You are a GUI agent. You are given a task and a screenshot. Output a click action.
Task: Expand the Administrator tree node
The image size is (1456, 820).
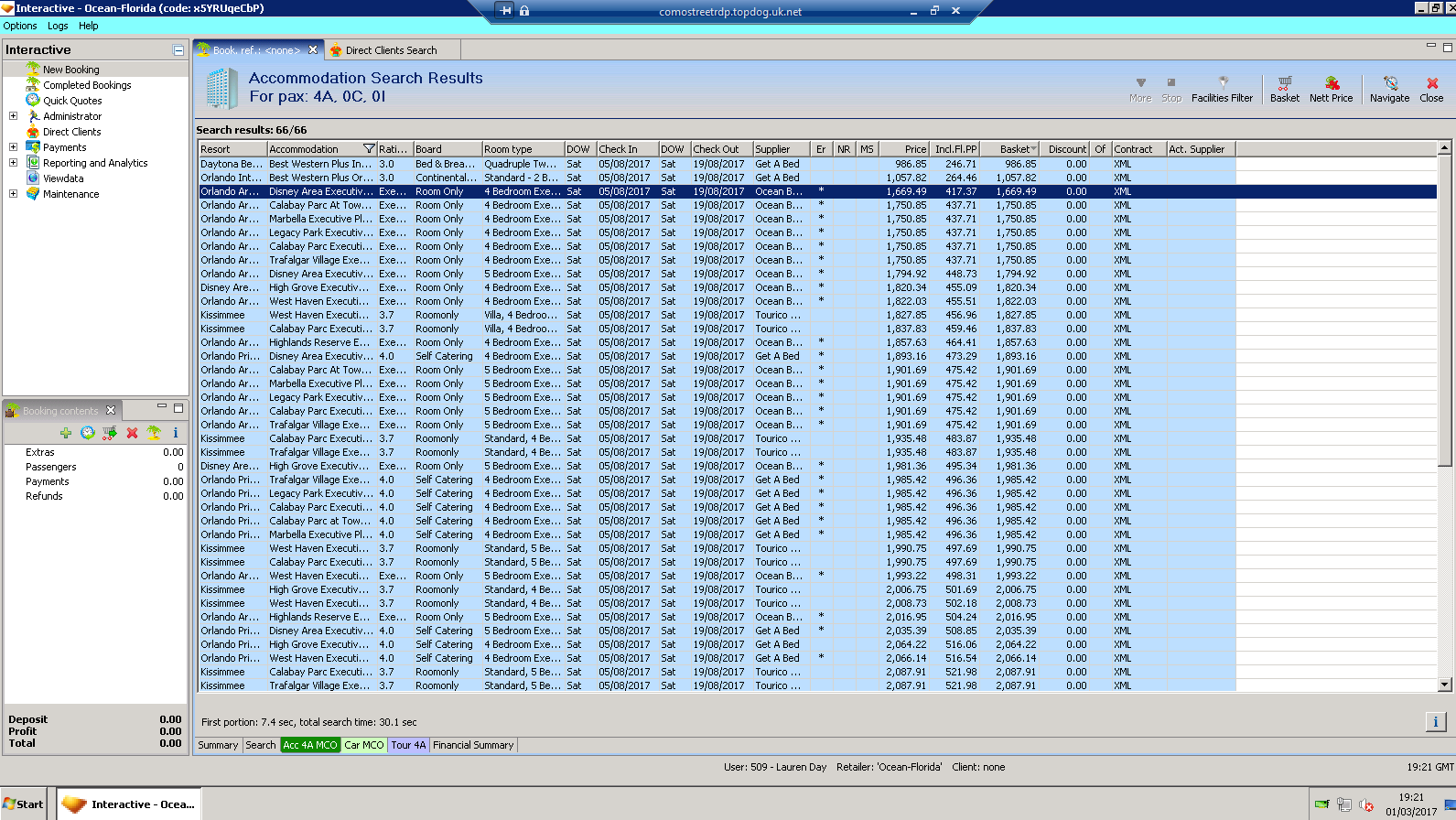point(13,116)
